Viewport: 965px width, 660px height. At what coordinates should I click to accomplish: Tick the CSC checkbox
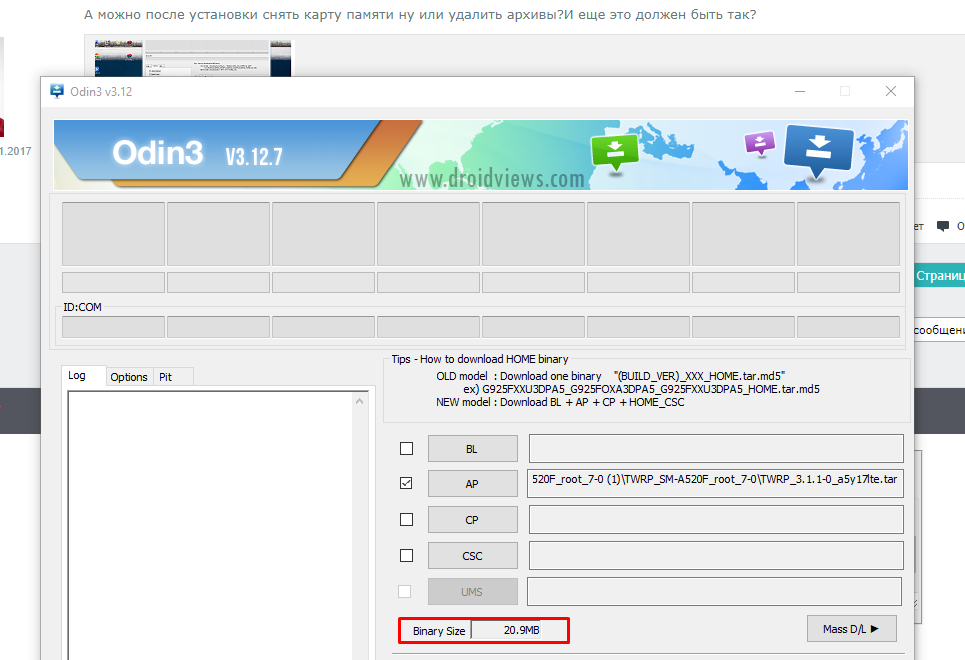pos(406,555)
